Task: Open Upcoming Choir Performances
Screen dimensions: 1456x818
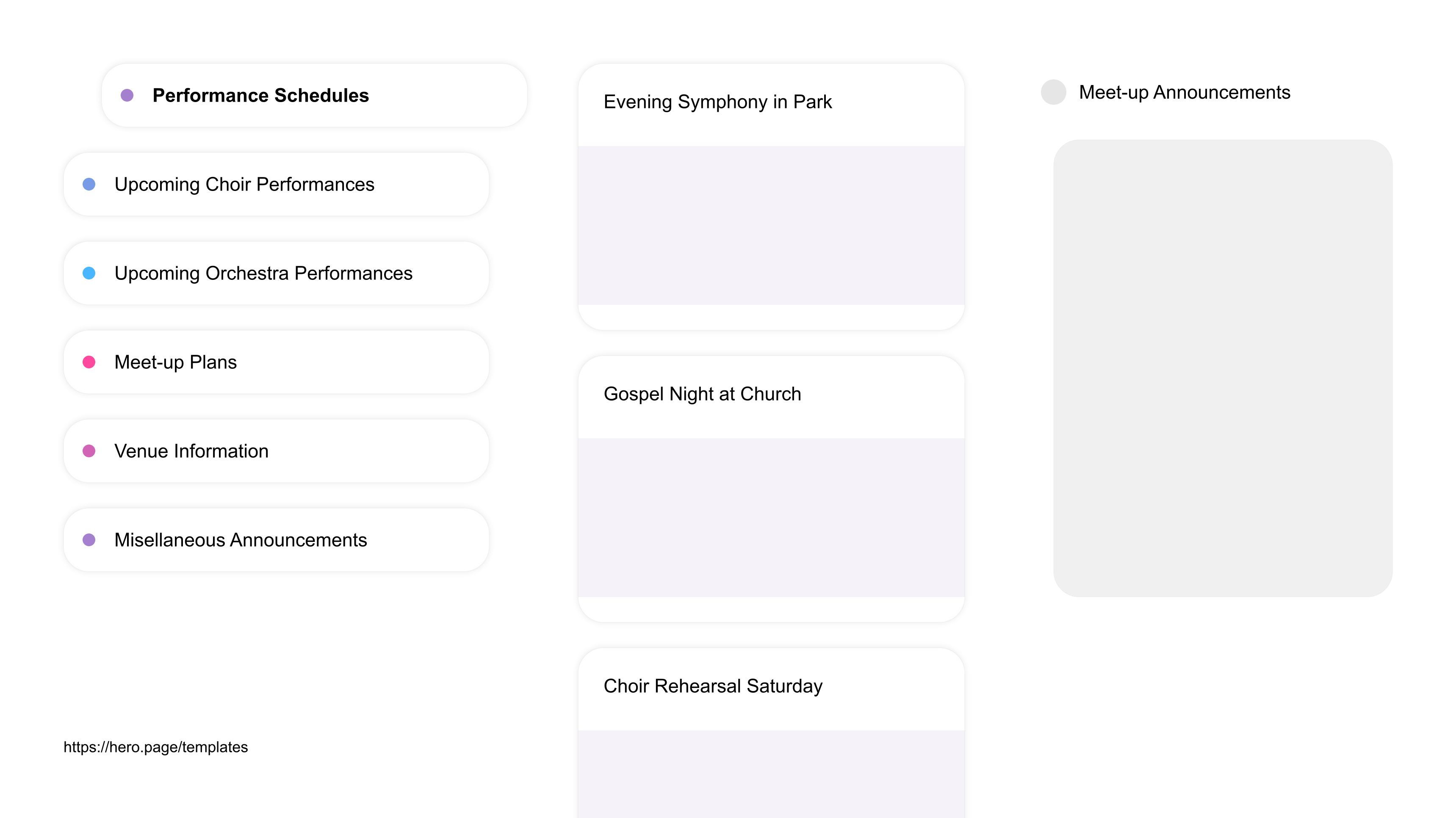Action: click(277, 184)
